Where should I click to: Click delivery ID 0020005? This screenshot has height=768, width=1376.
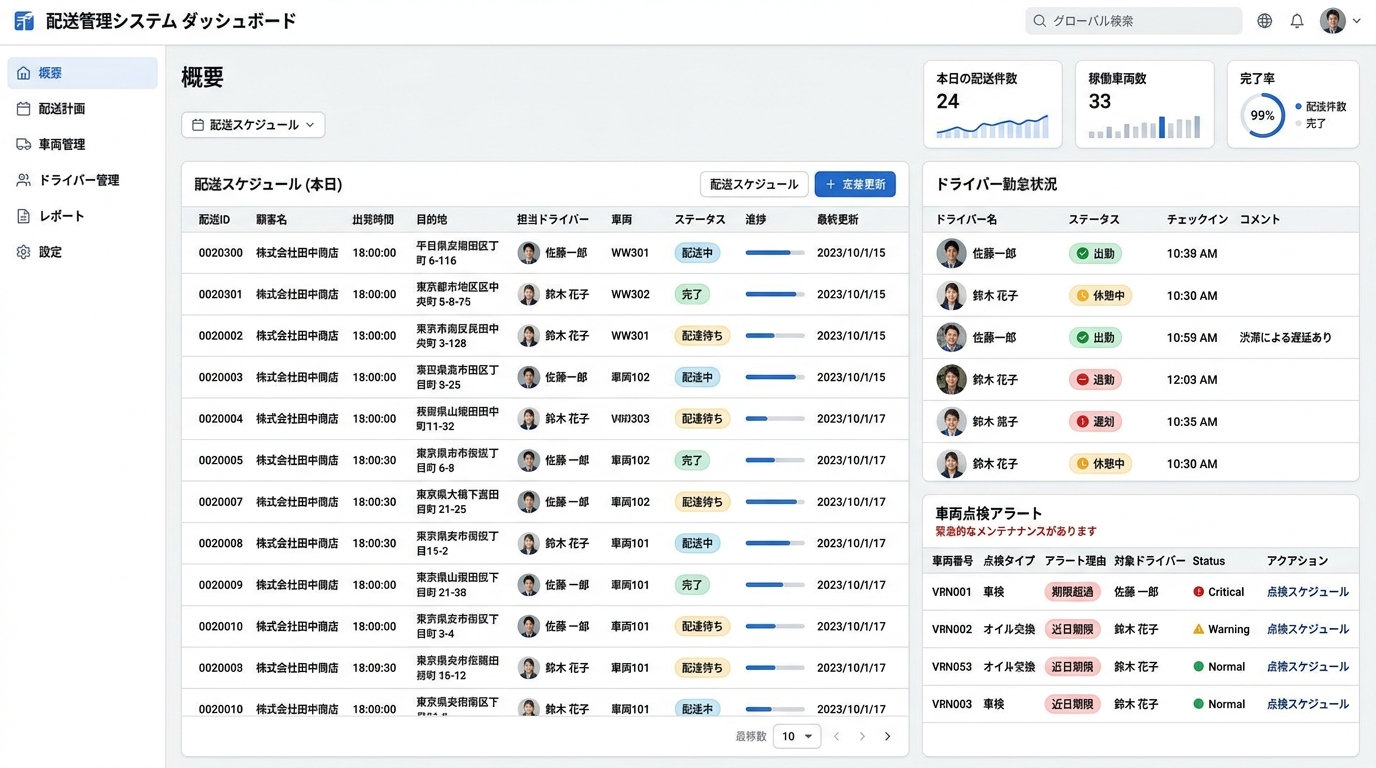pos(220,461)
